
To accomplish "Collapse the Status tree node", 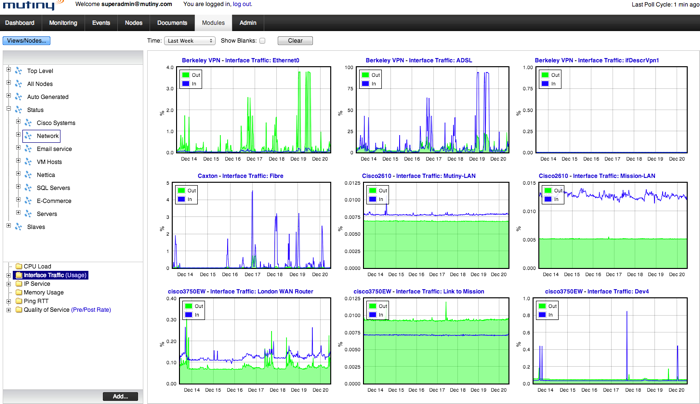I will coord(8,109).
